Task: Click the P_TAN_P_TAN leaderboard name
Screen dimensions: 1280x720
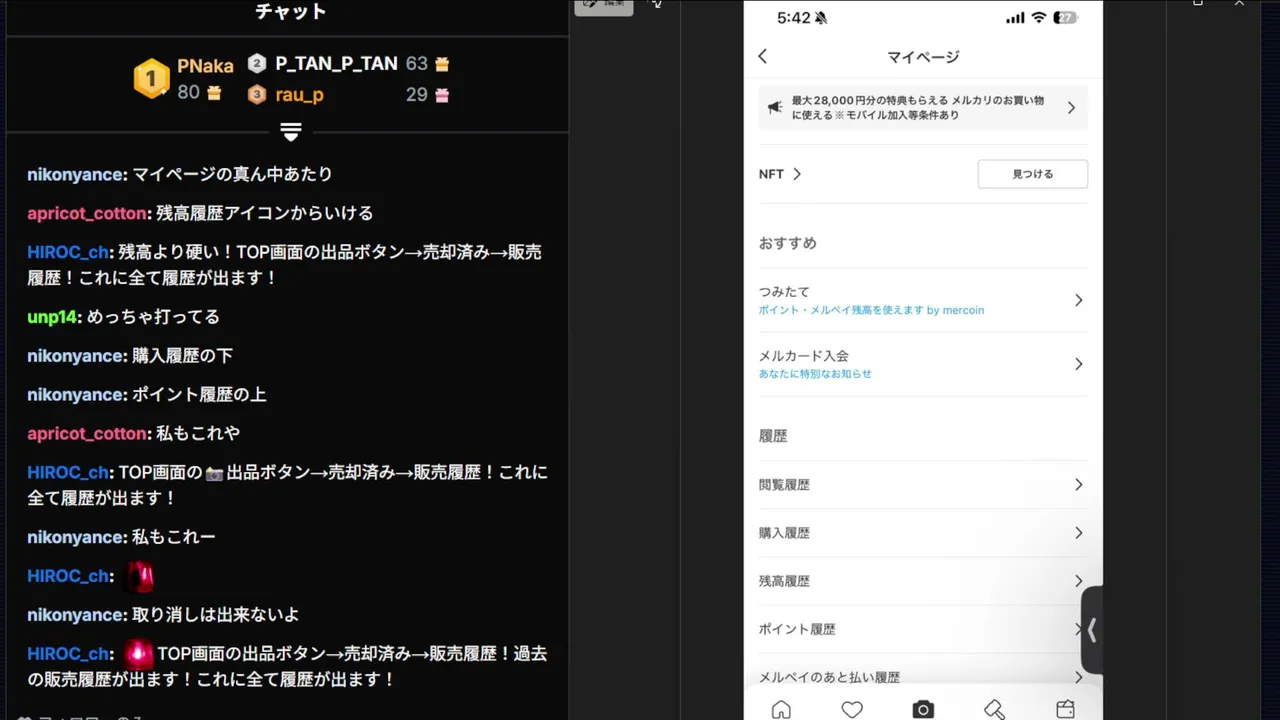Action: point(337,64)
